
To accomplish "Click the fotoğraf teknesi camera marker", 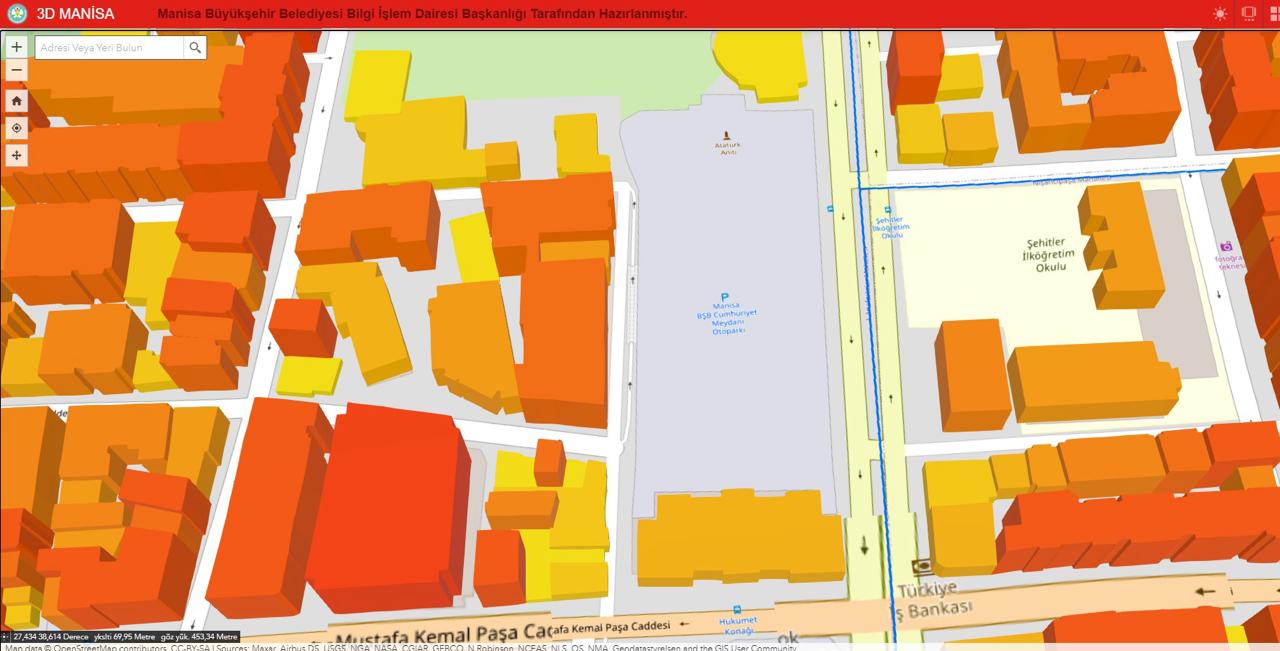I will point(1226,247).
